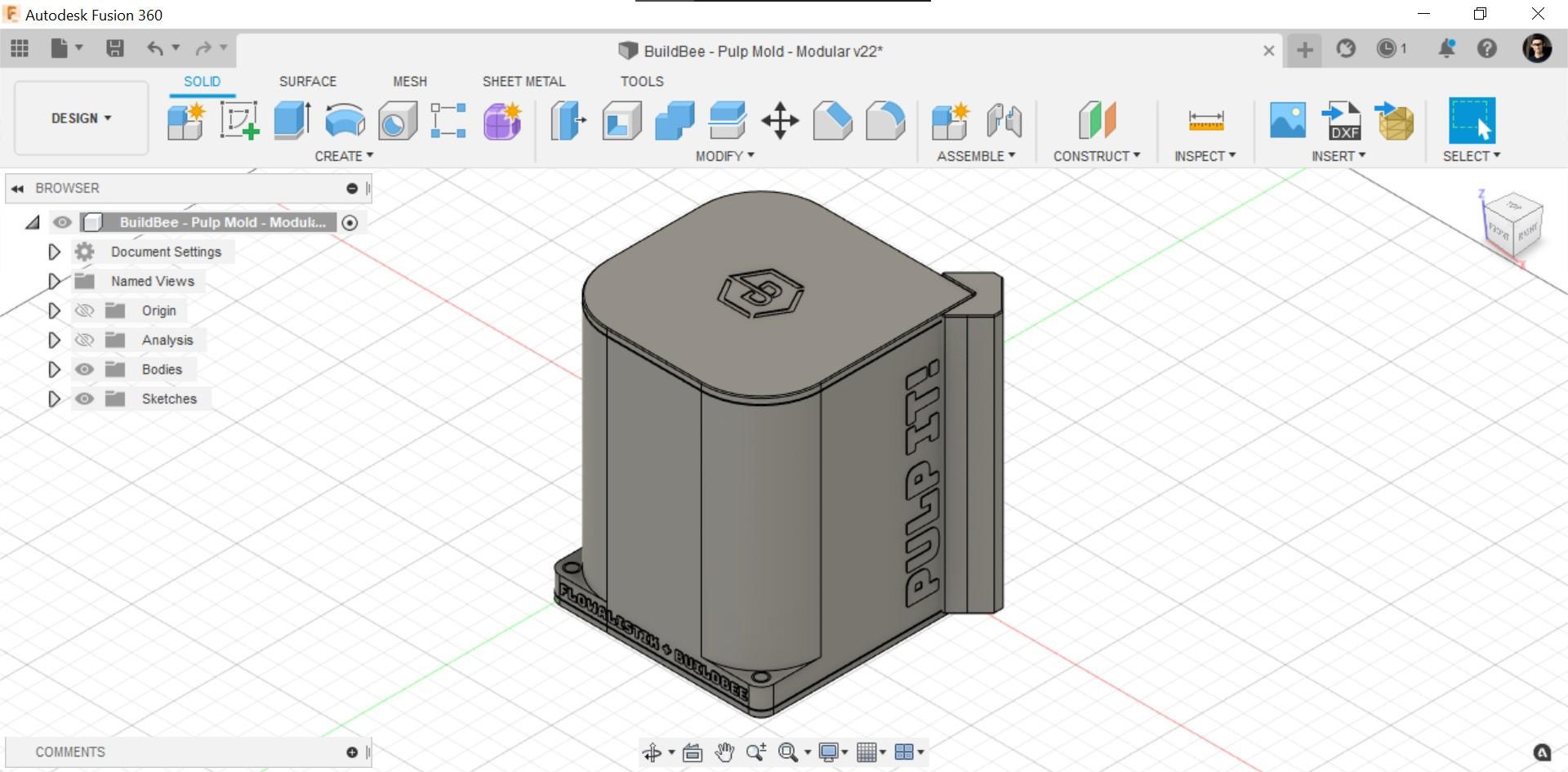
Task: Open the Extrude tool
Action: [x=291, y=121]
